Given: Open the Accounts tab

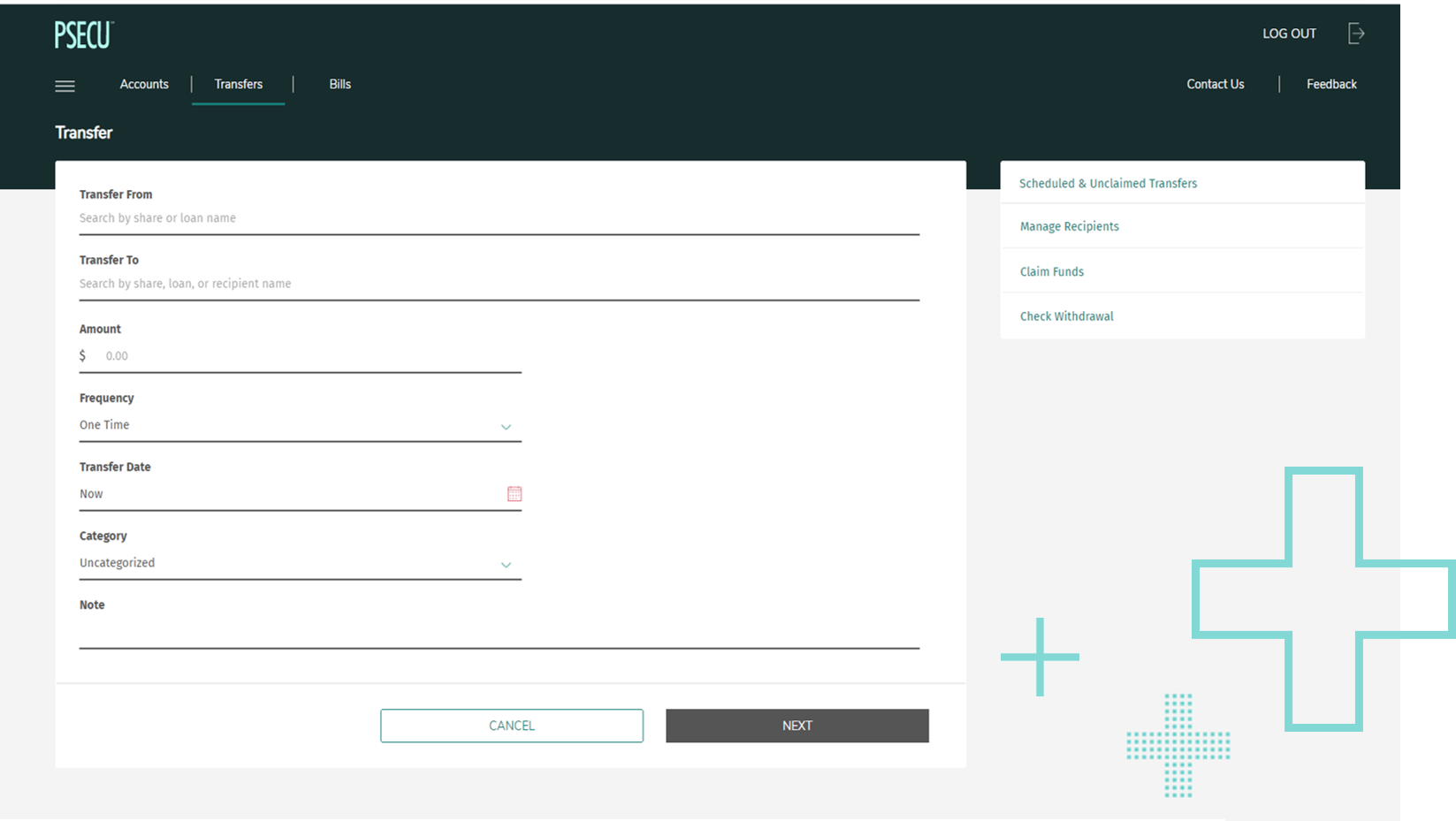Looking at the screenshot, I should 144,84.
